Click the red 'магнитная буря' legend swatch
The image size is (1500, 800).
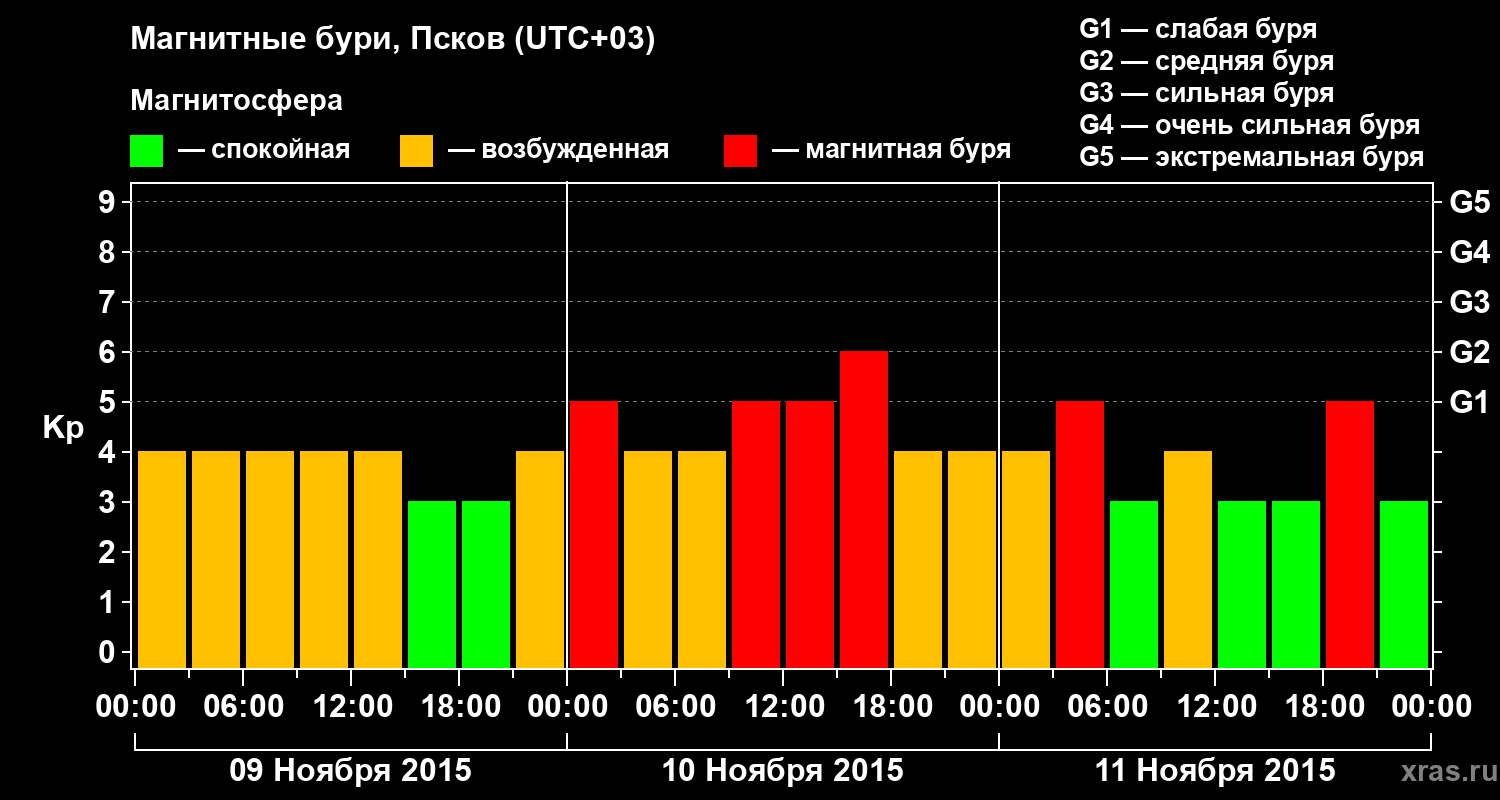coord(740,151)
